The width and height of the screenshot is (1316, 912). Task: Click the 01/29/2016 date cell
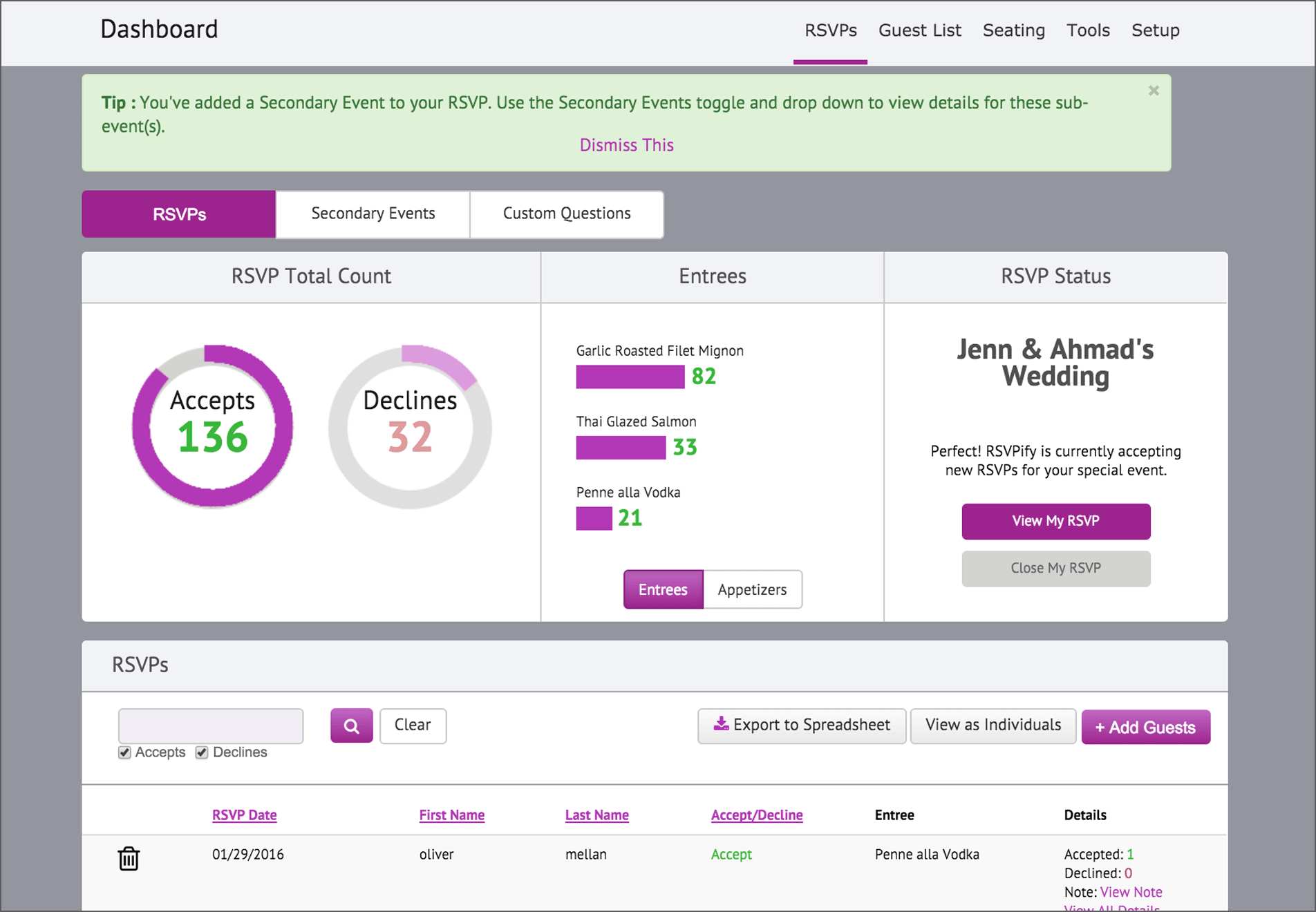[248, 855]
